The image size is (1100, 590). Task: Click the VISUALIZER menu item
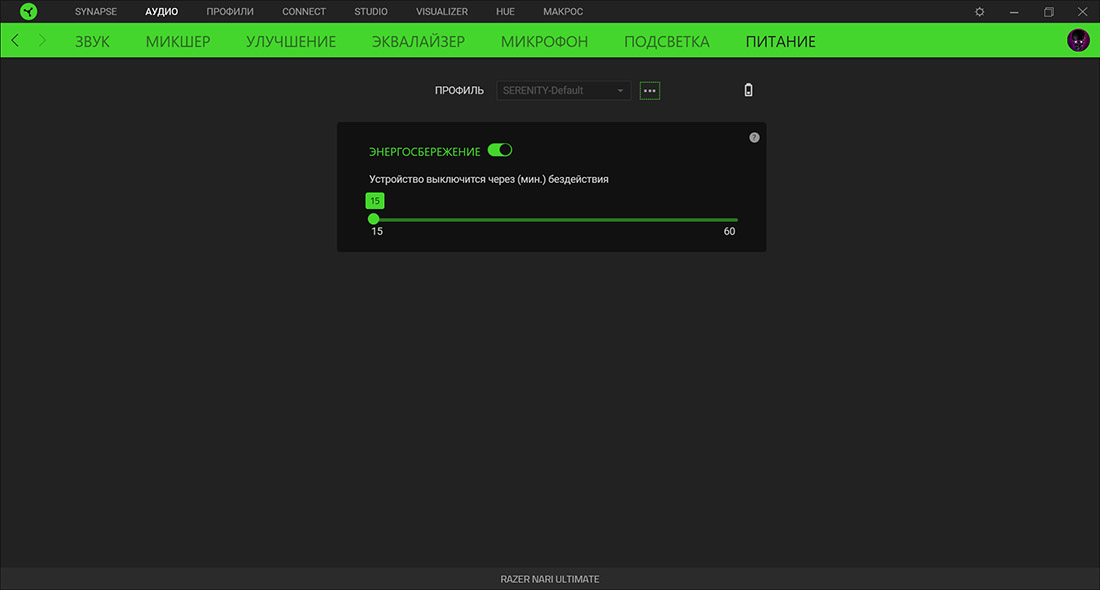442,12
